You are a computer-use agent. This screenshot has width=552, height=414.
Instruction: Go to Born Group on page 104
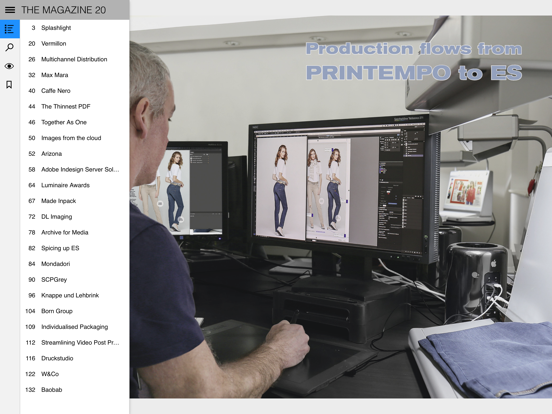pos(75,311)
